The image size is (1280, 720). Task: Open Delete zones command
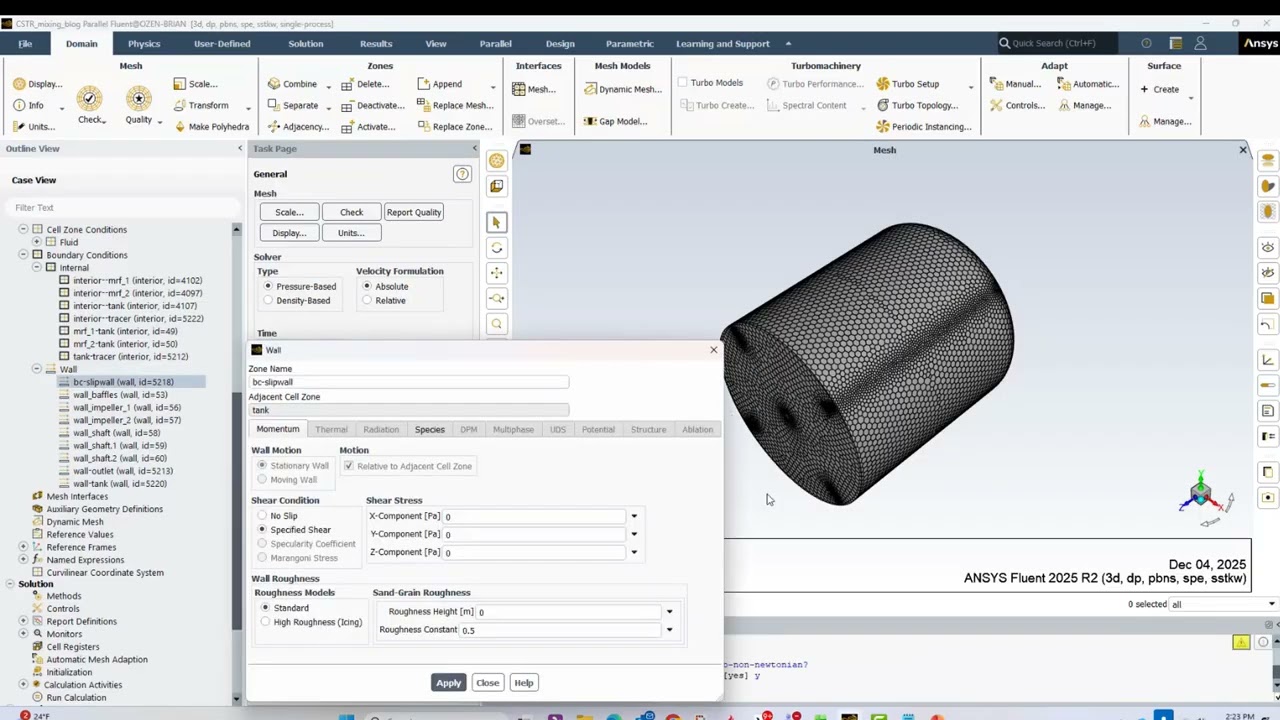point(365,84)
